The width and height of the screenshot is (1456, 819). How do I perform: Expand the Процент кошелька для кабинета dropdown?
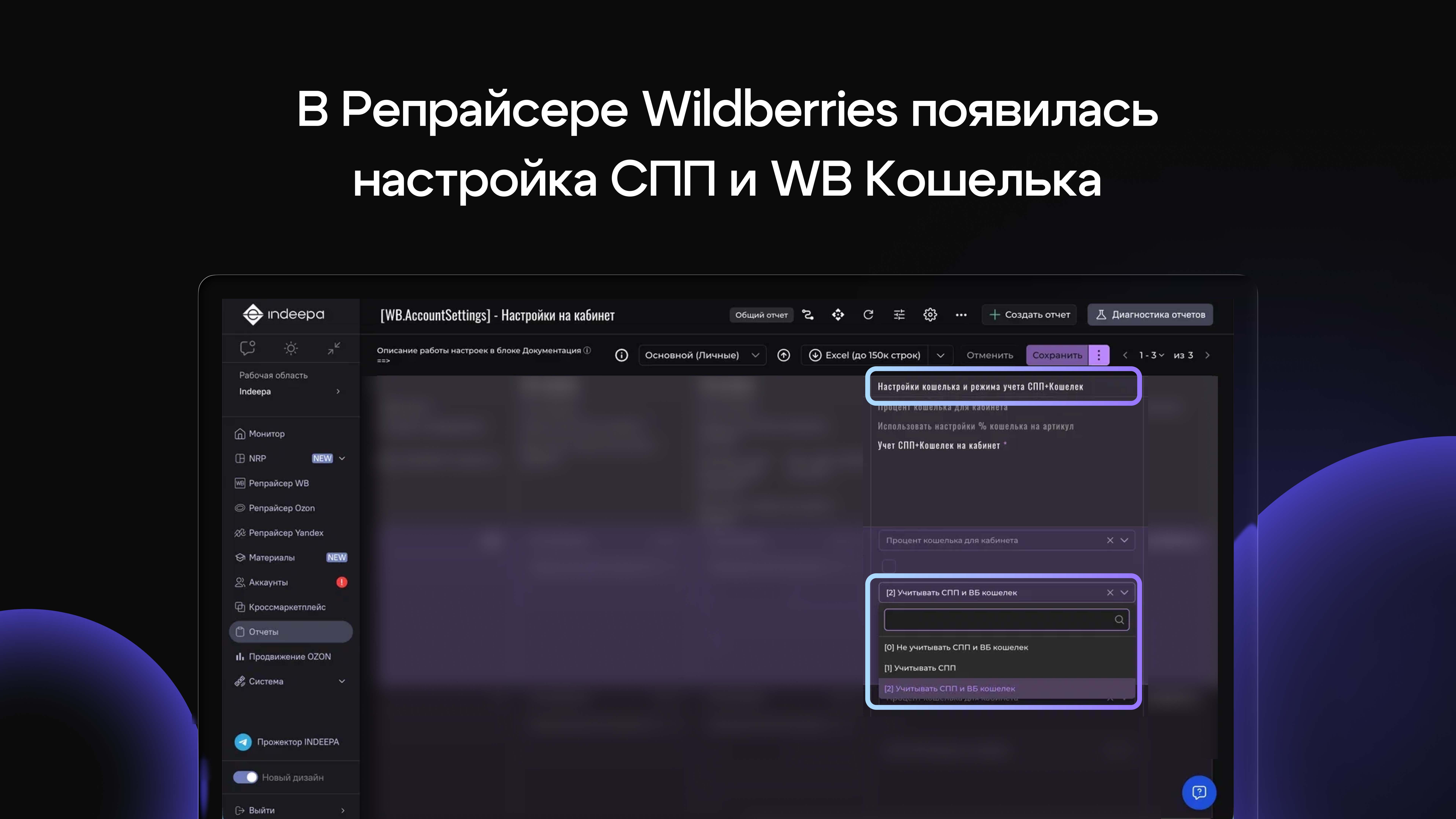click(1124, 540)
